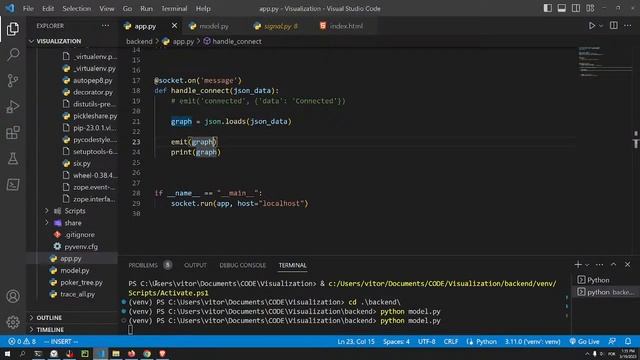Maximize the terminal panel with the up chevron
This screenshot has height=360, width=640.
coord(613,265)
